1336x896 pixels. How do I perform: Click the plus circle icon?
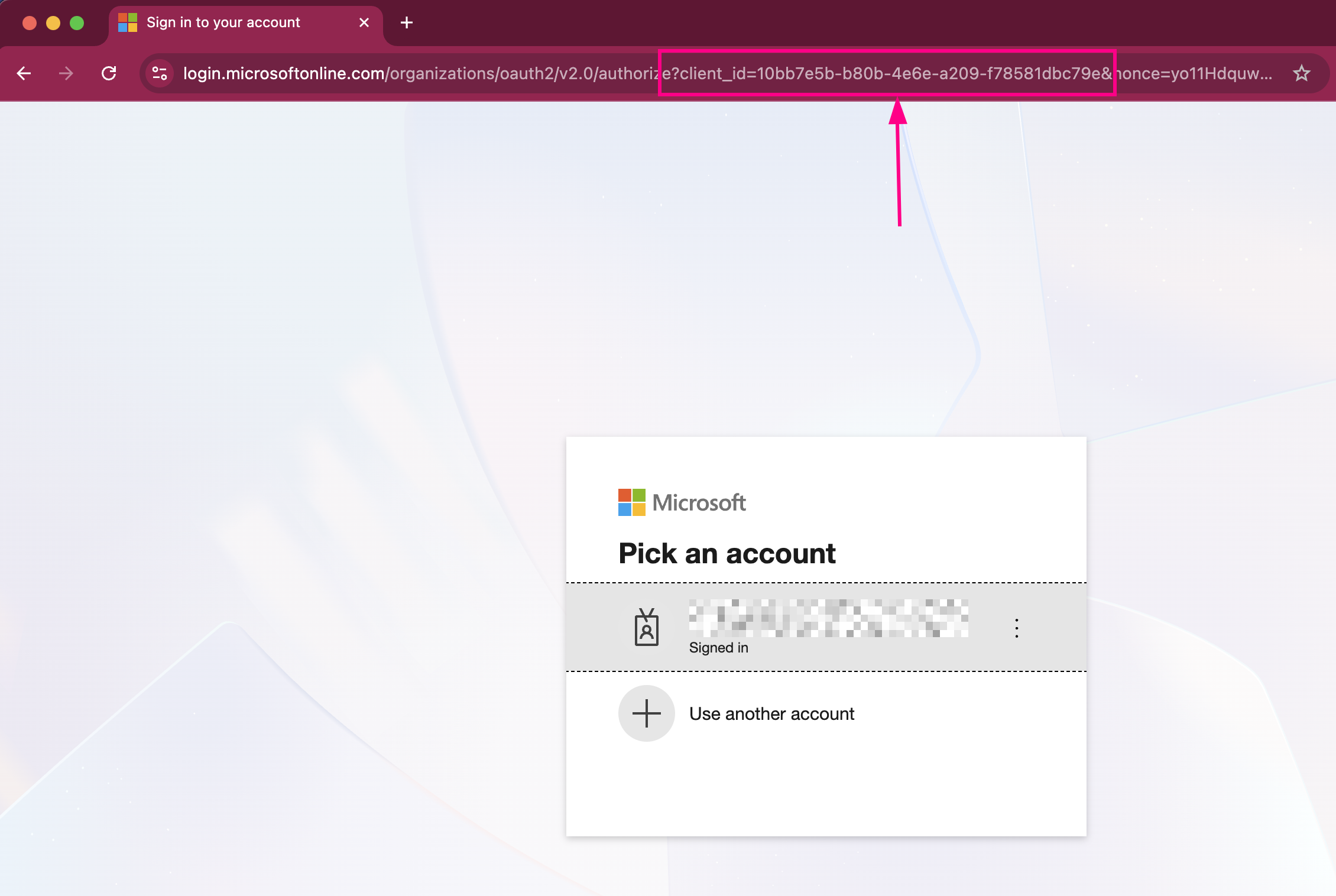(x=646, y=713)
